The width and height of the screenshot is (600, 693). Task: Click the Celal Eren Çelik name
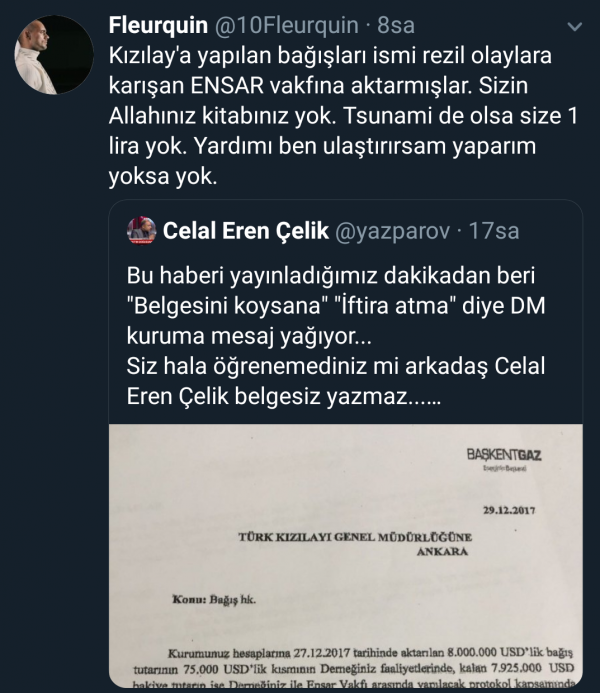coord(246,231)
